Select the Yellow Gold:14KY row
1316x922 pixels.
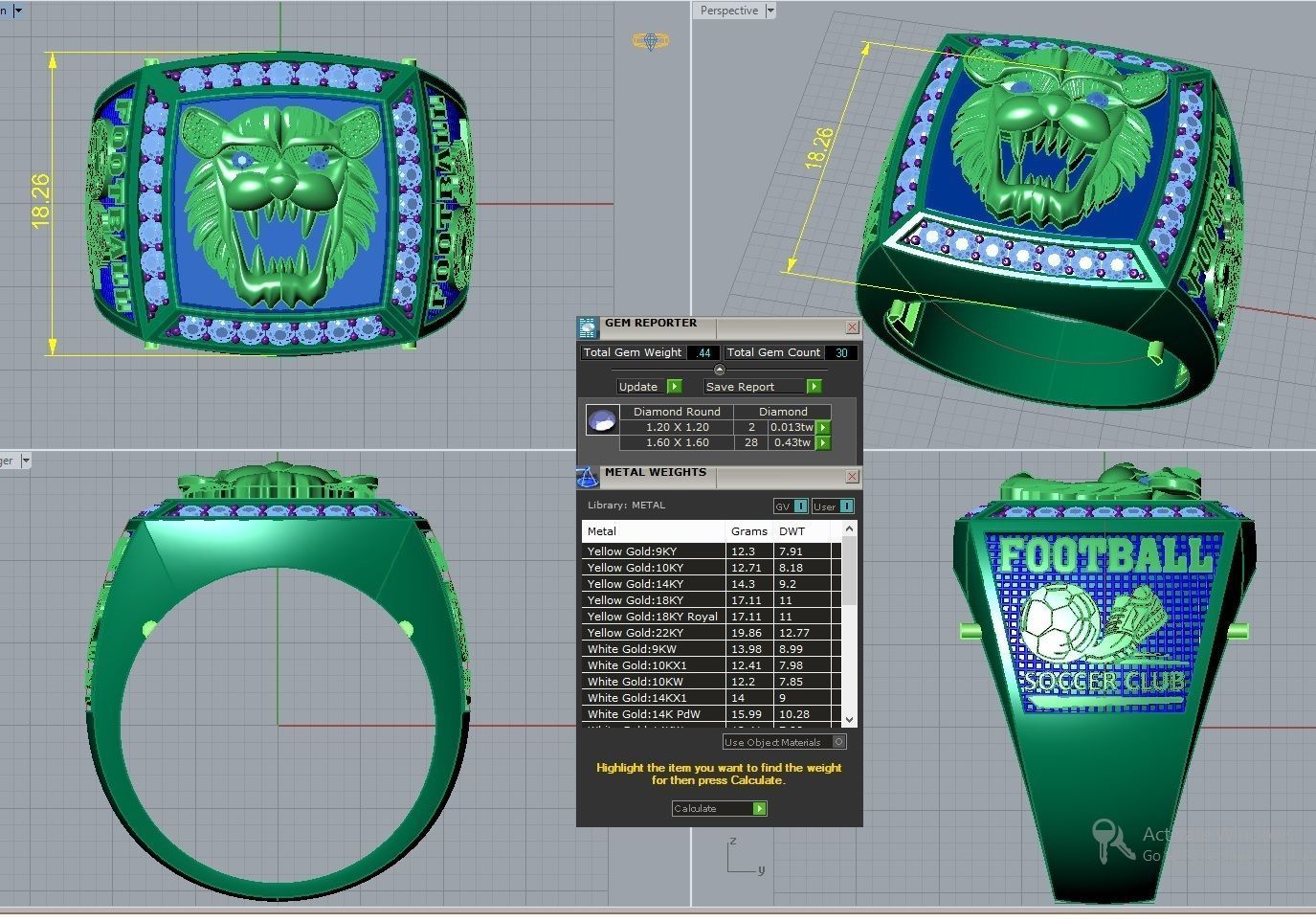711,584
